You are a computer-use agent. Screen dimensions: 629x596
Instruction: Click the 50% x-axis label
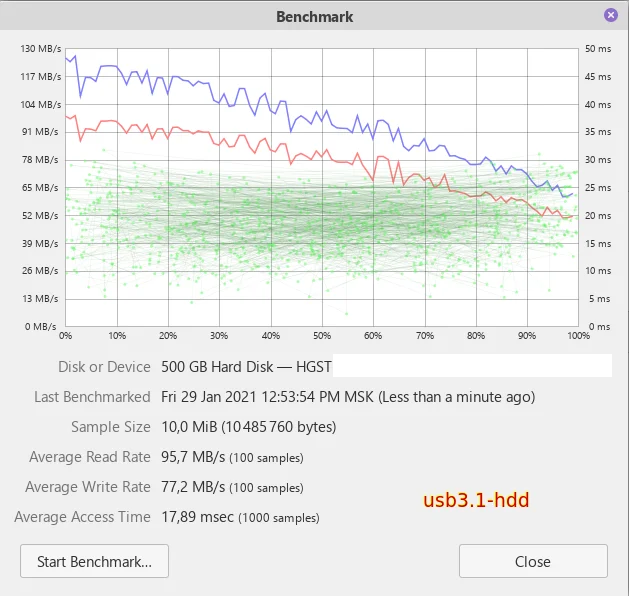(322, 336)
